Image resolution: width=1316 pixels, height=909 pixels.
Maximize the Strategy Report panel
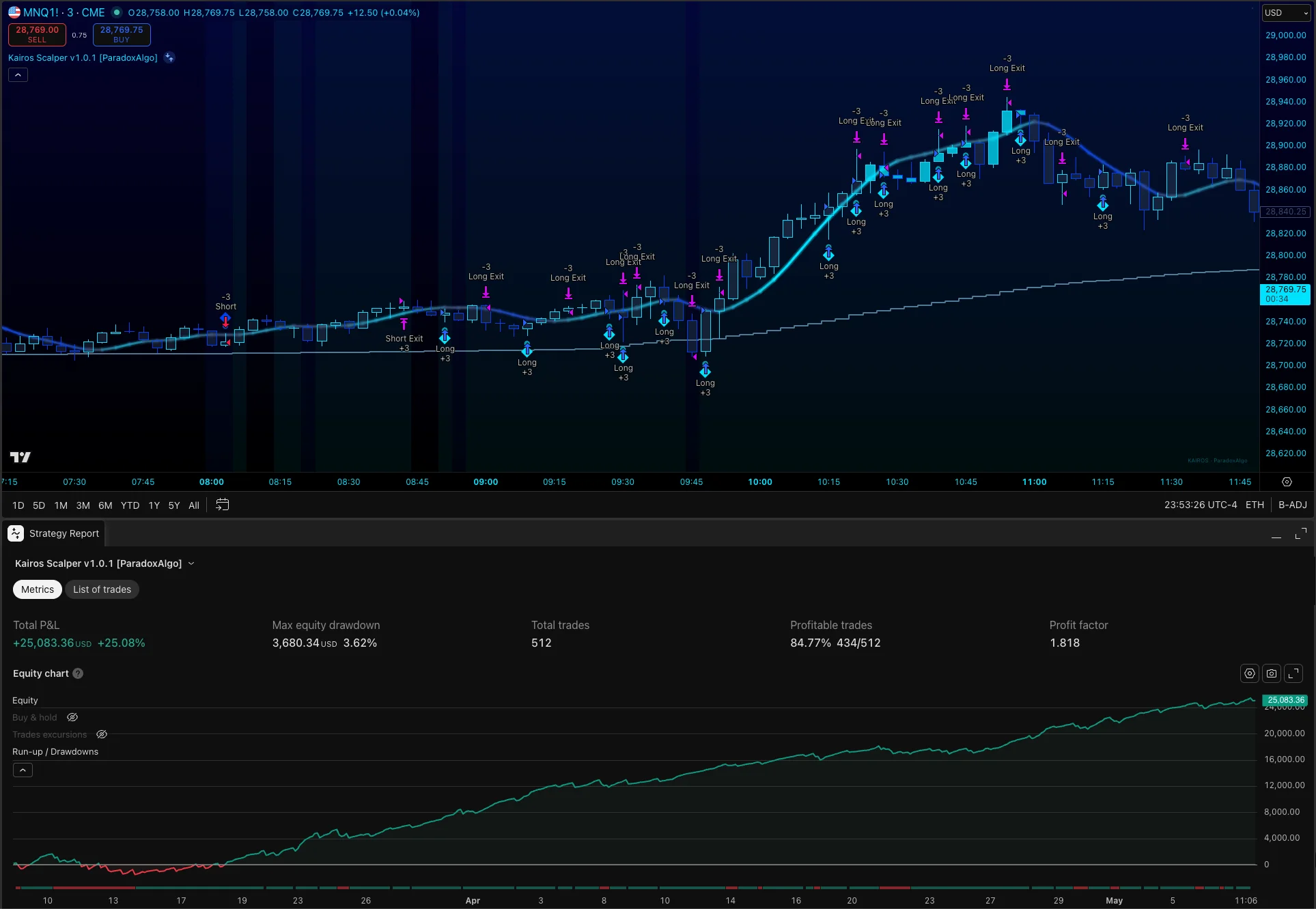pyautogui.click(x=1300, y=533)
